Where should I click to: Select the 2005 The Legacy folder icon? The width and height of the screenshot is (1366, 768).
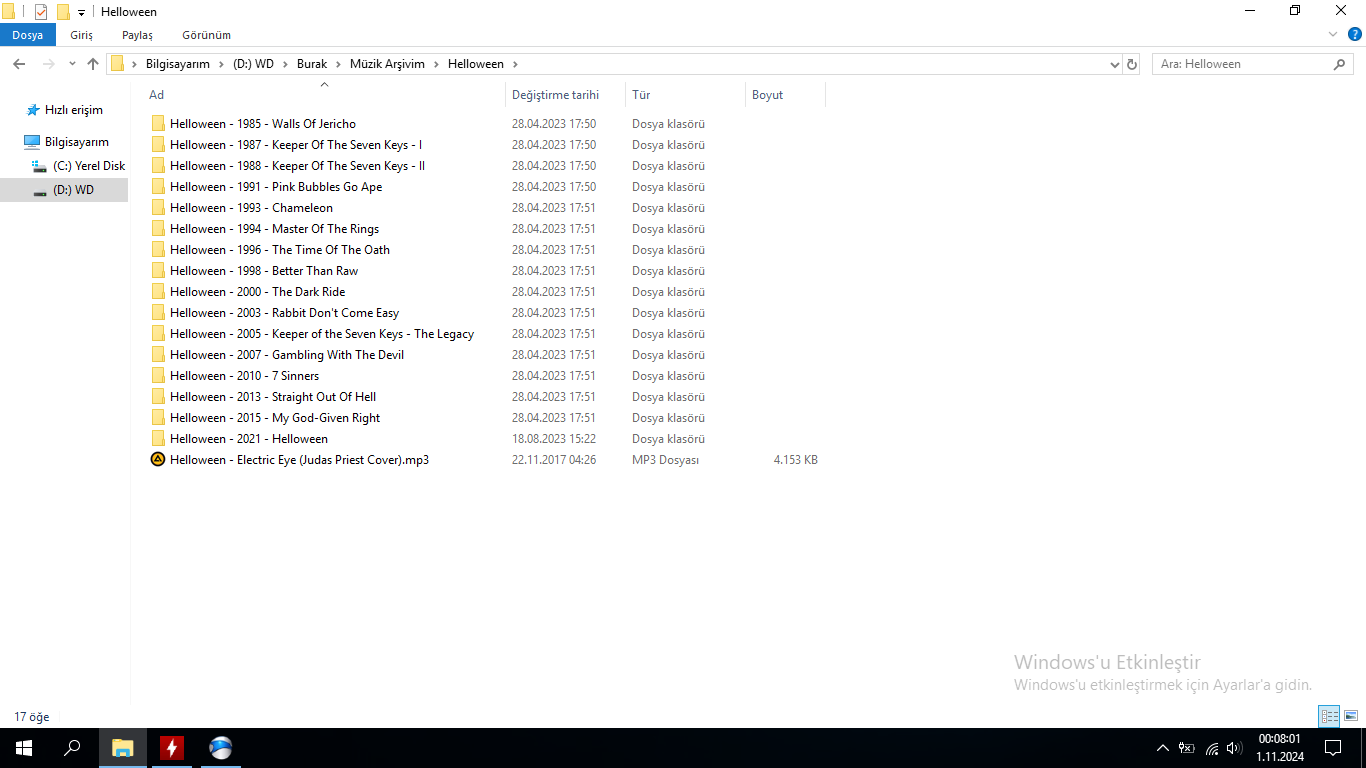coord(158,334)
